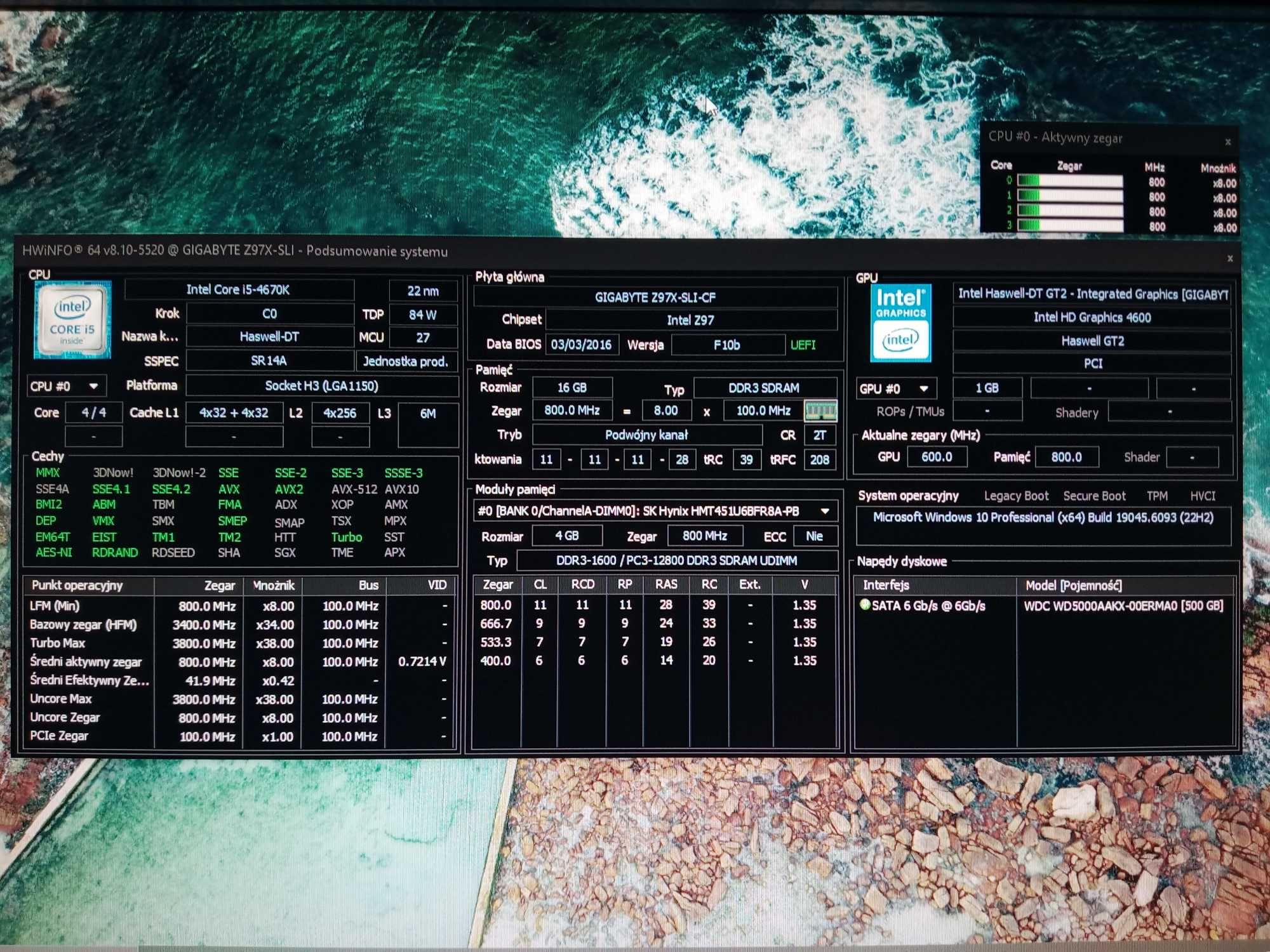The height and width of the screenshot is (952, 1270).
Task: Click the Core 0 clock bar
Action: [x=1070, y=181]
